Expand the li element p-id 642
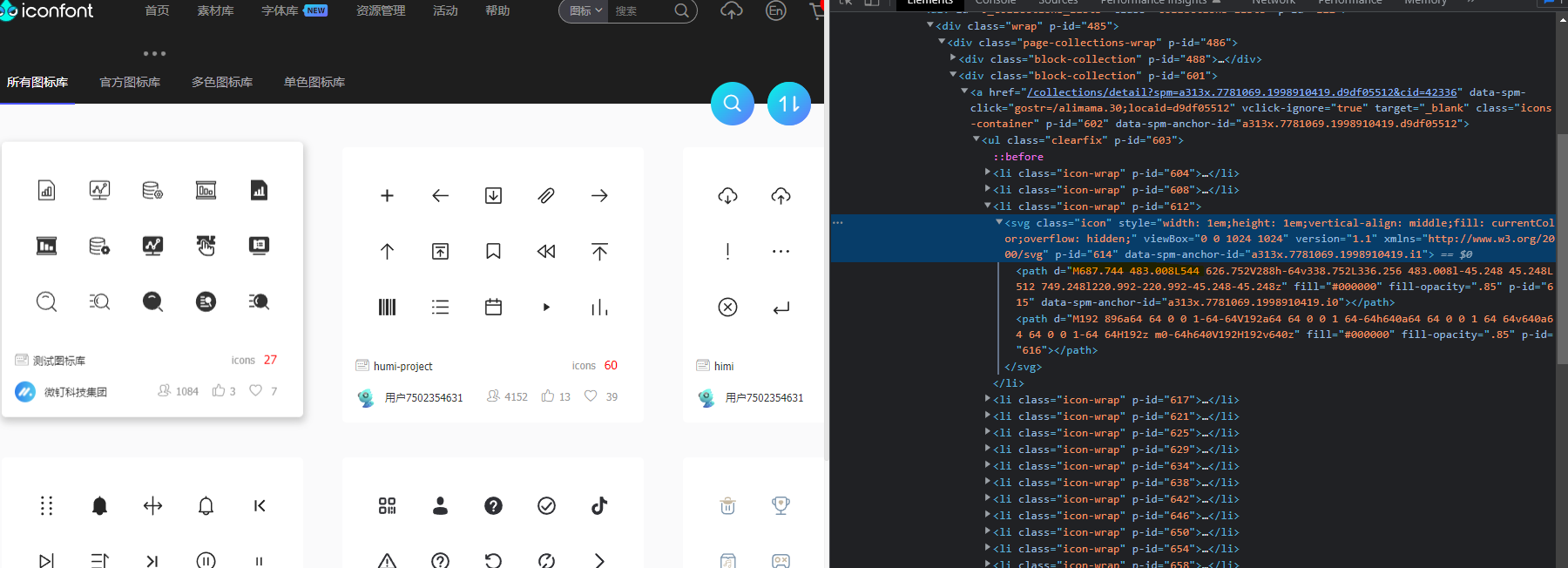1568x568 pixels. [x=987, y=499]
